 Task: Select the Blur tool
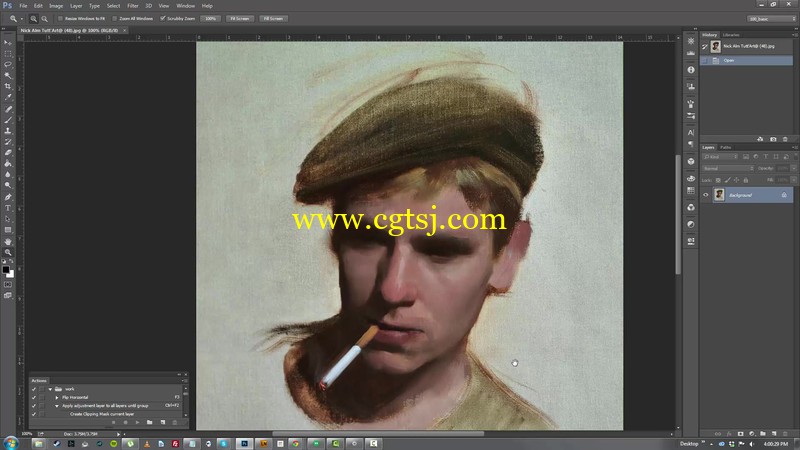[8, 174]
